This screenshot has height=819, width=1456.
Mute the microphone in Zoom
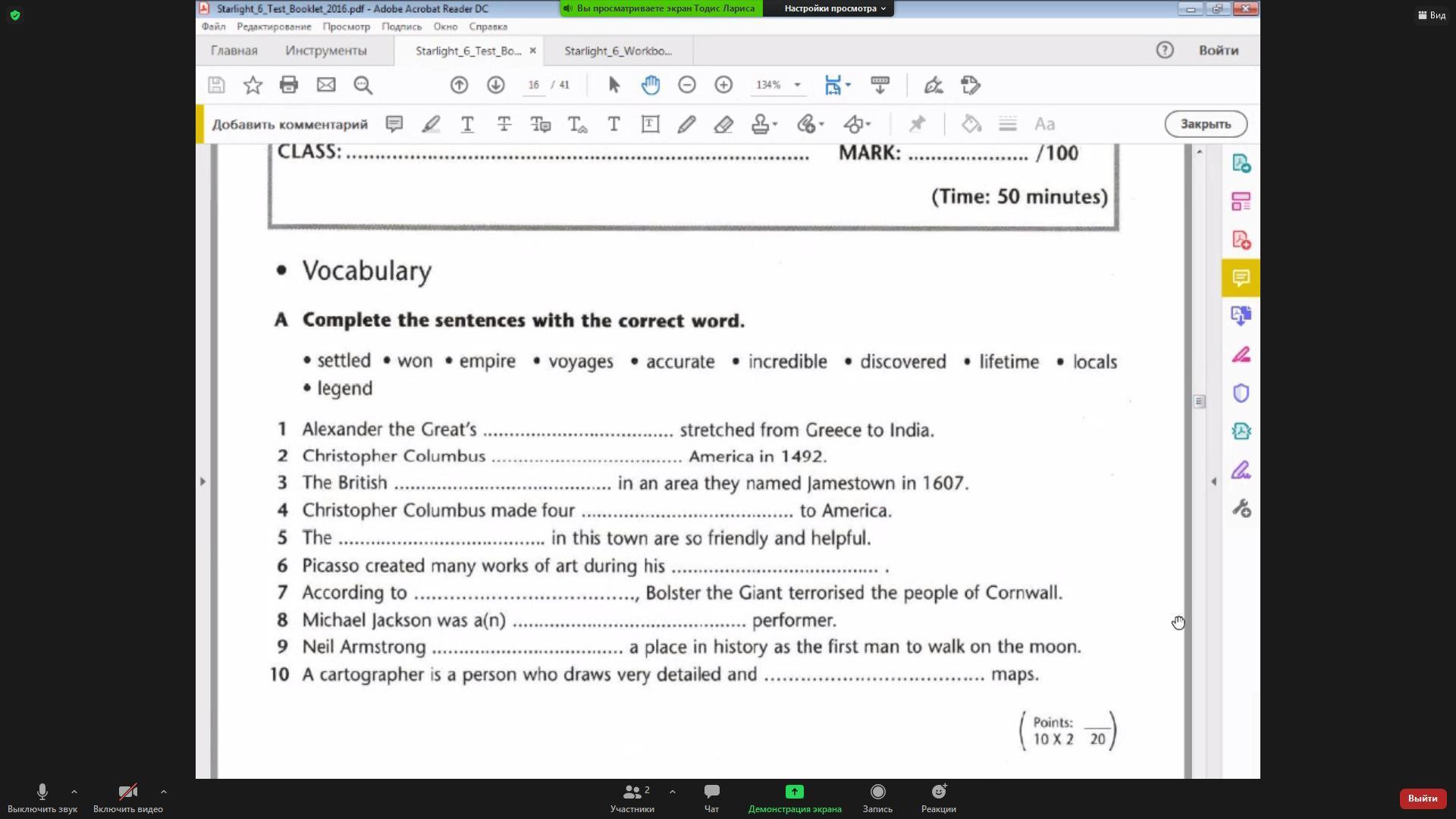(x=42, y=792)
